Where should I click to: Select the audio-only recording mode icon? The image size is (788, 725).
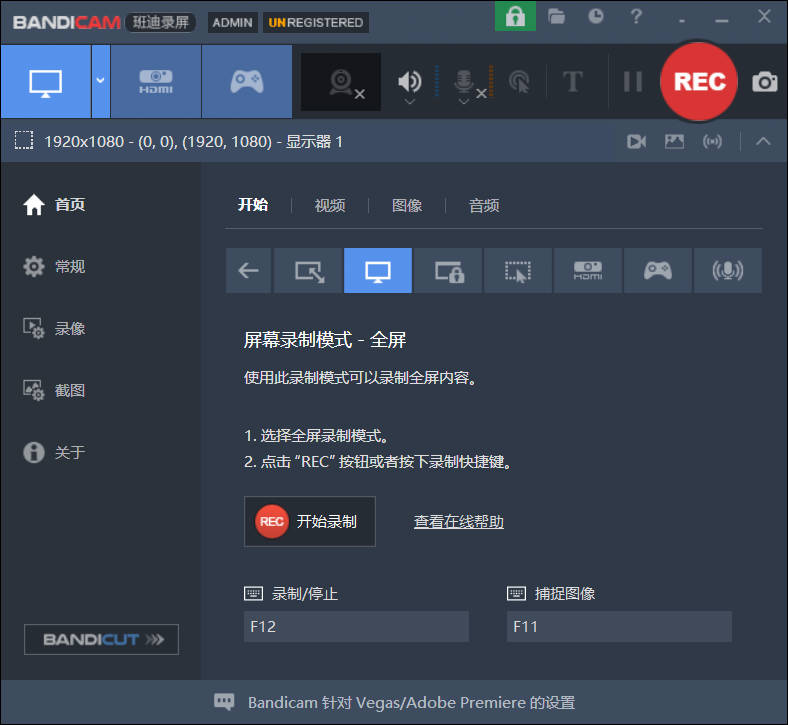click(727, 270)
